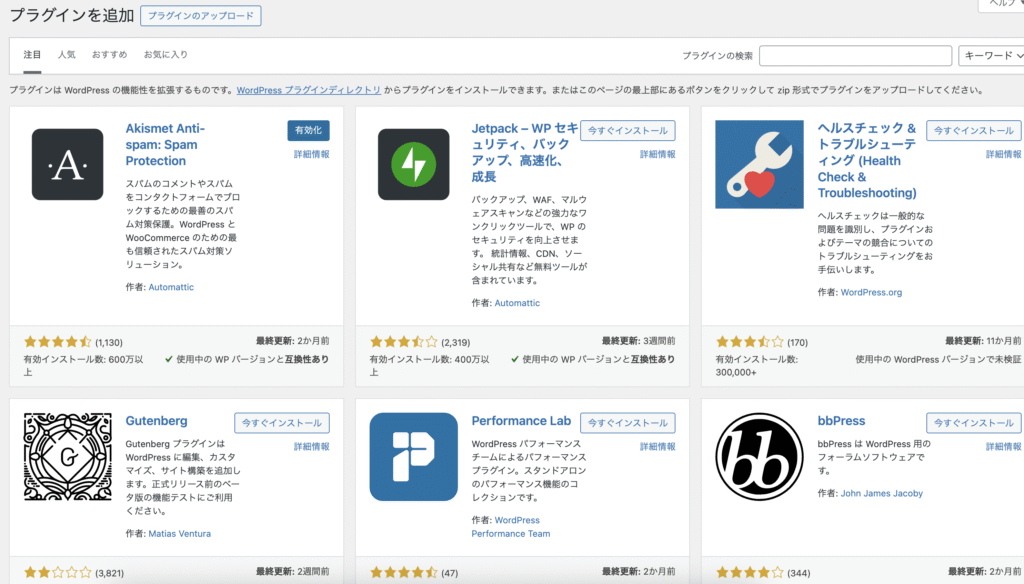Install Jetpack with 今すぐインストール

click(628, 131)
